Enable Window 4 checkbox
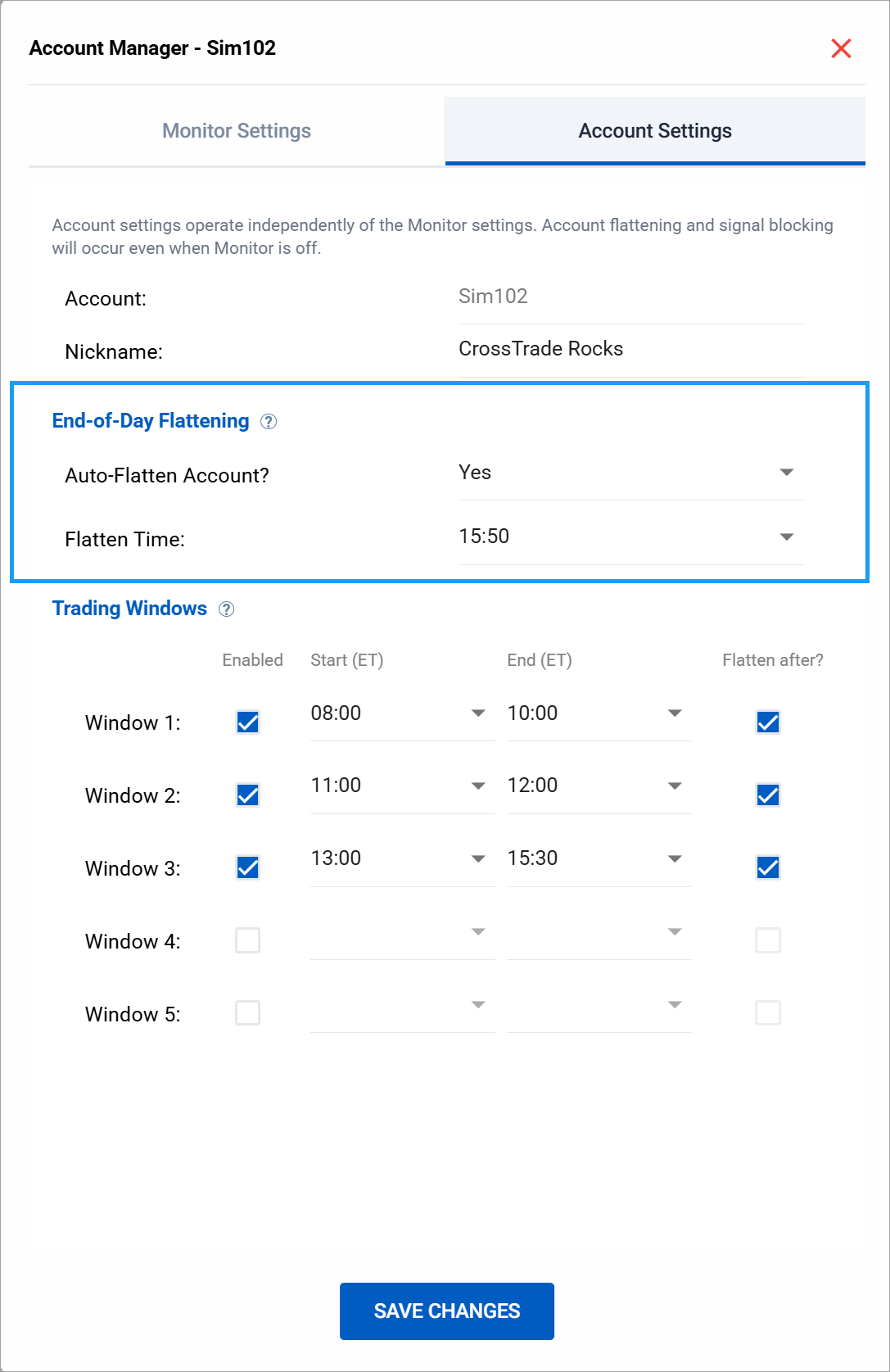 coord(248,940)
